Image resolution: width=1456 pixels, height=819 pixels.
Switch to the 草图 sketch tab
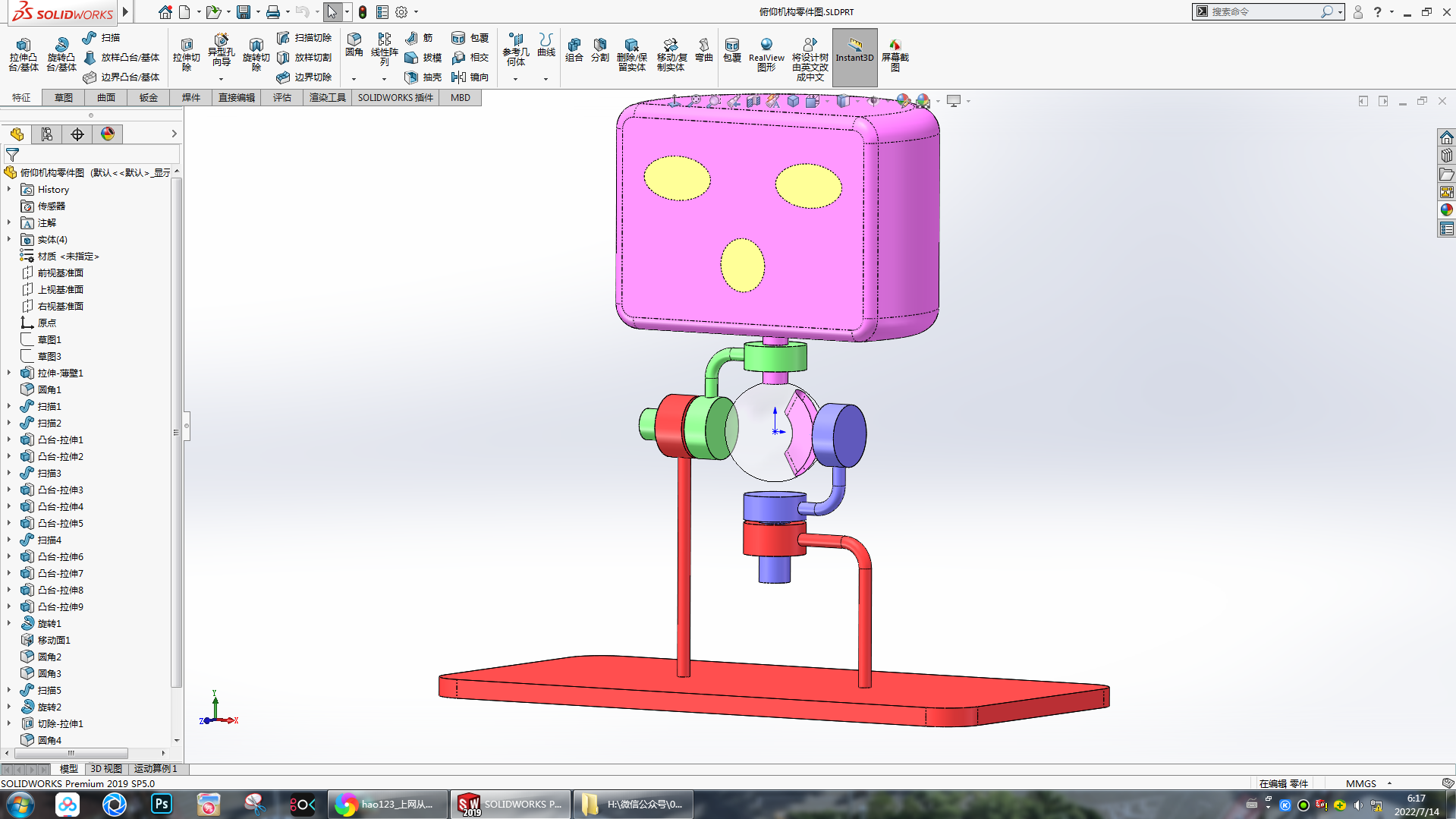coord(64,98)
